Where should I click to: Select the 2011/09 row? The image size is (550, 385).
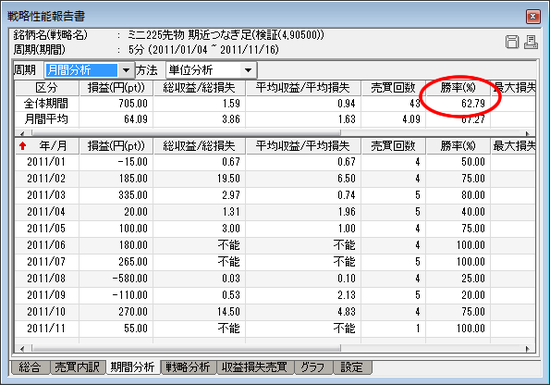click(x=275, y=295)
